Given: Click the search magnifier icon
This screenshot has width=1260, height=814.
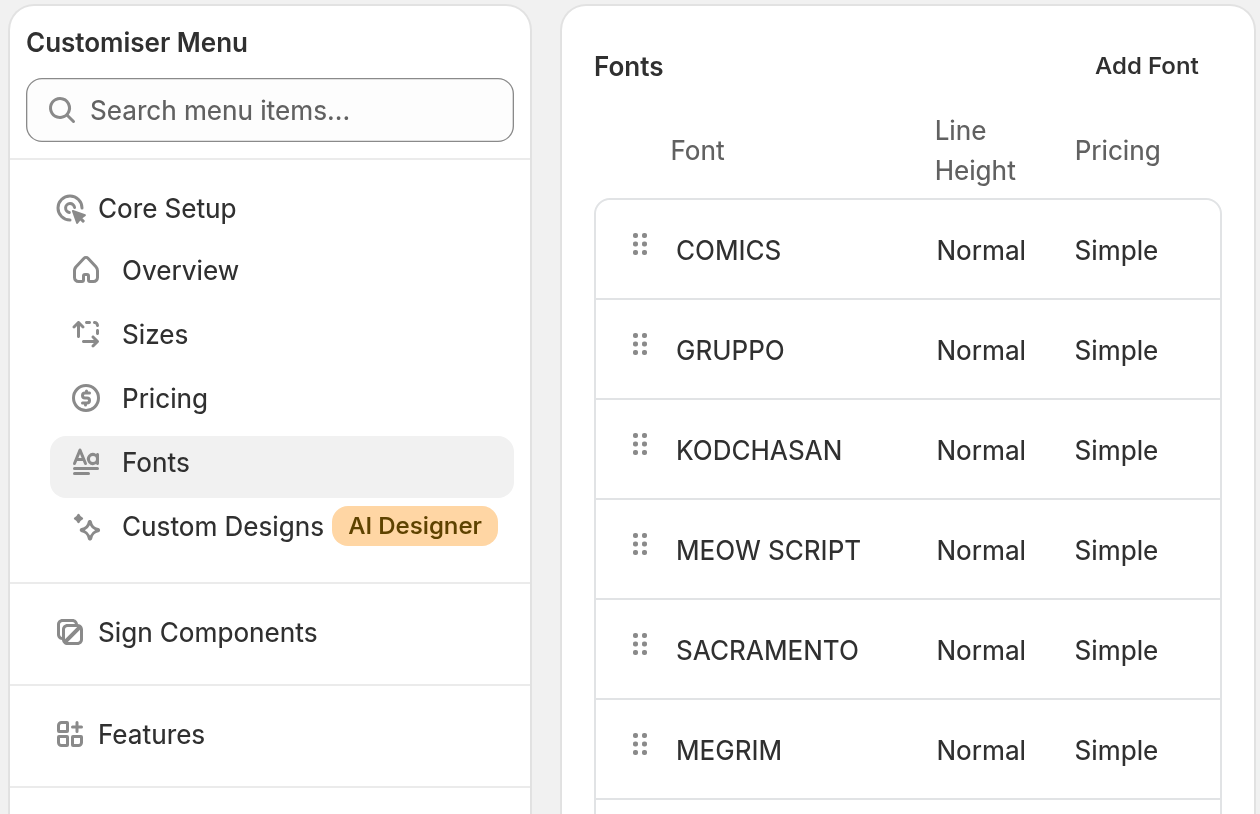Looking at the screenshot, I should pos(62,110).
